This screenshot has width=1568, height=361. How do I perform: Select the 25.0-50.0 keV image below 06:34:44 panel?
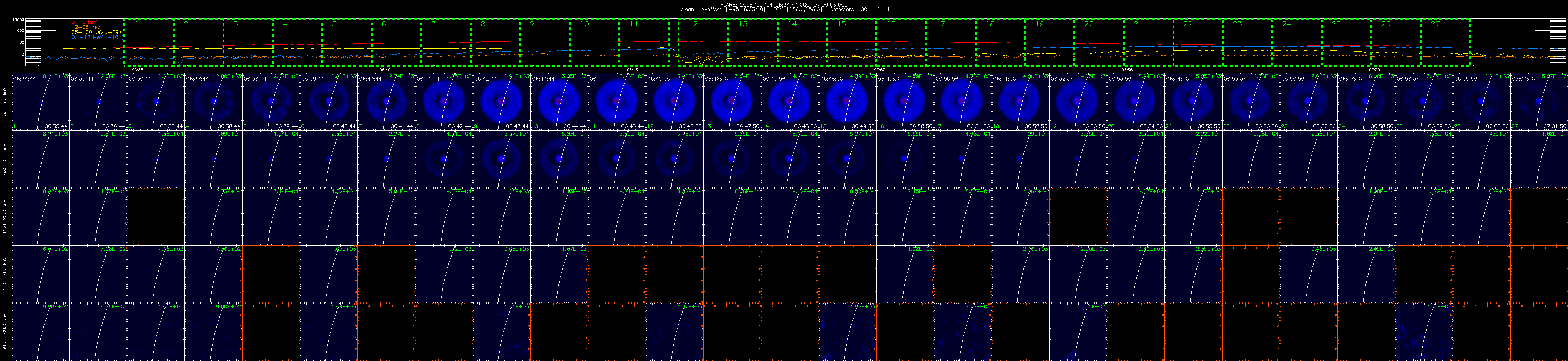pos(40,274)
